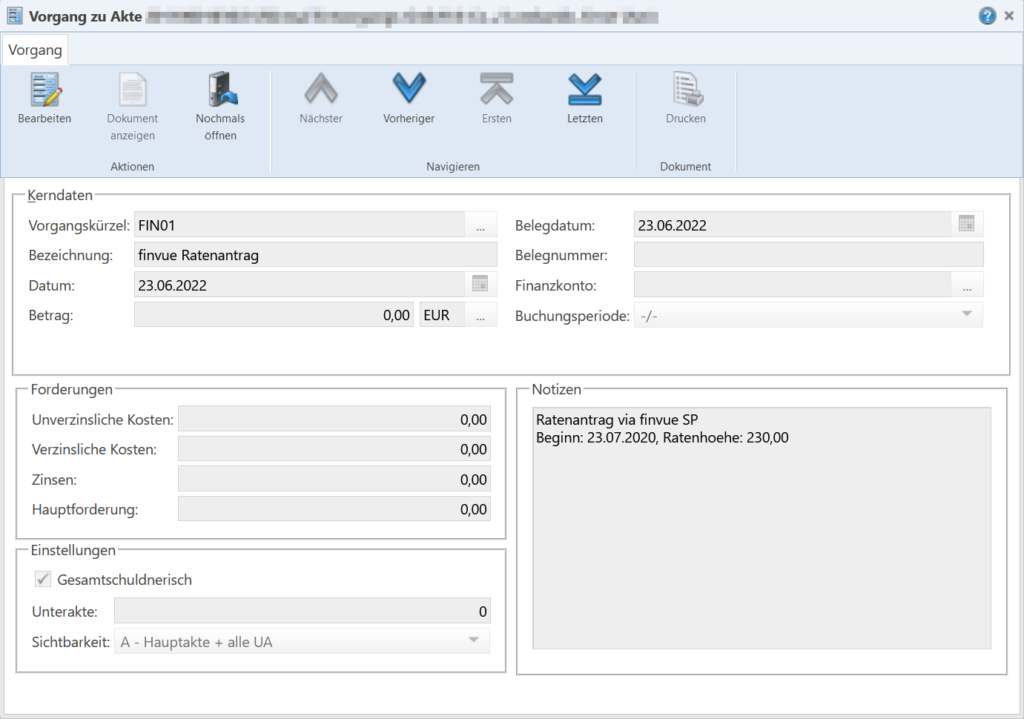The image size is (1024, 719).
Task: Click Nochmals öffnen icon
Action: click(220, 90)
